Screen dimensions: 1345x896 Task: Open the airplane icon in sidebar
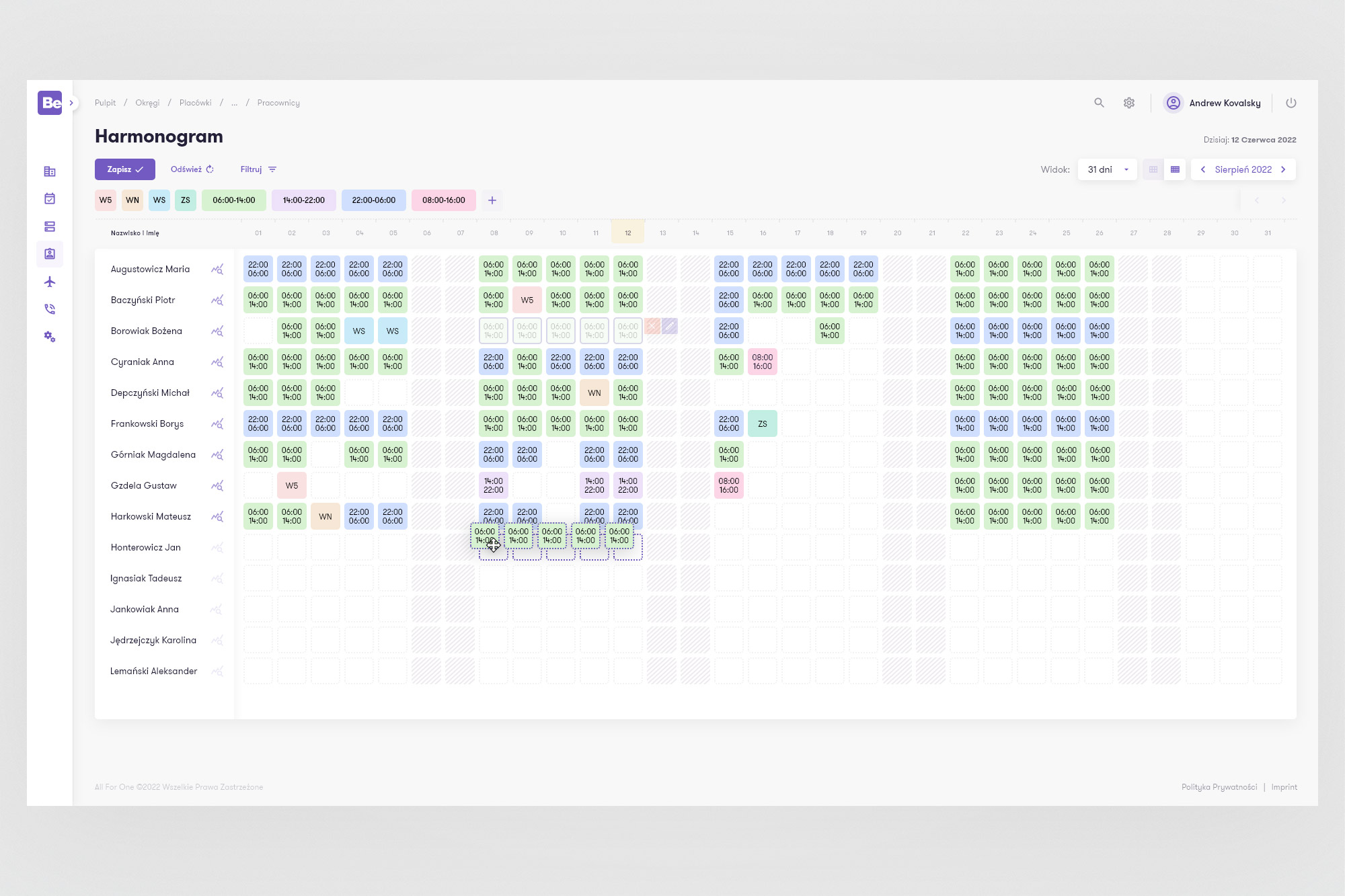50,282
